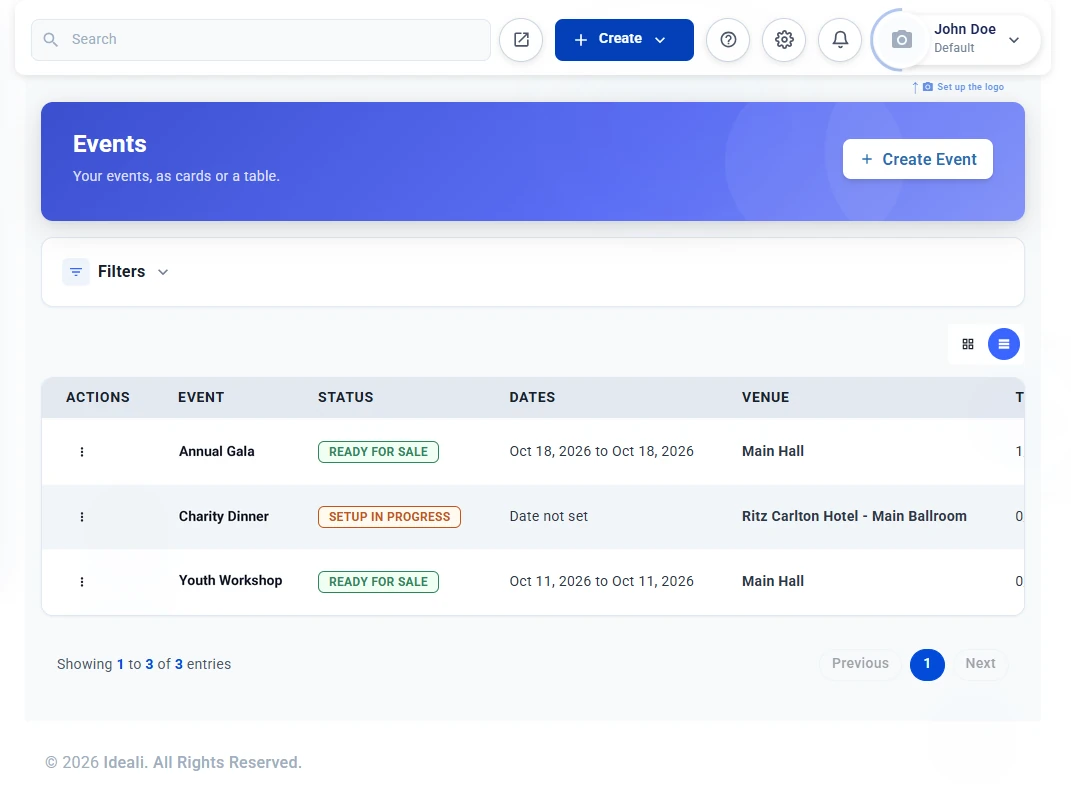The height and width of the screenshot is (805, 1071).
Task: Open actions menu for Youth Workshop
Action: 82,582
